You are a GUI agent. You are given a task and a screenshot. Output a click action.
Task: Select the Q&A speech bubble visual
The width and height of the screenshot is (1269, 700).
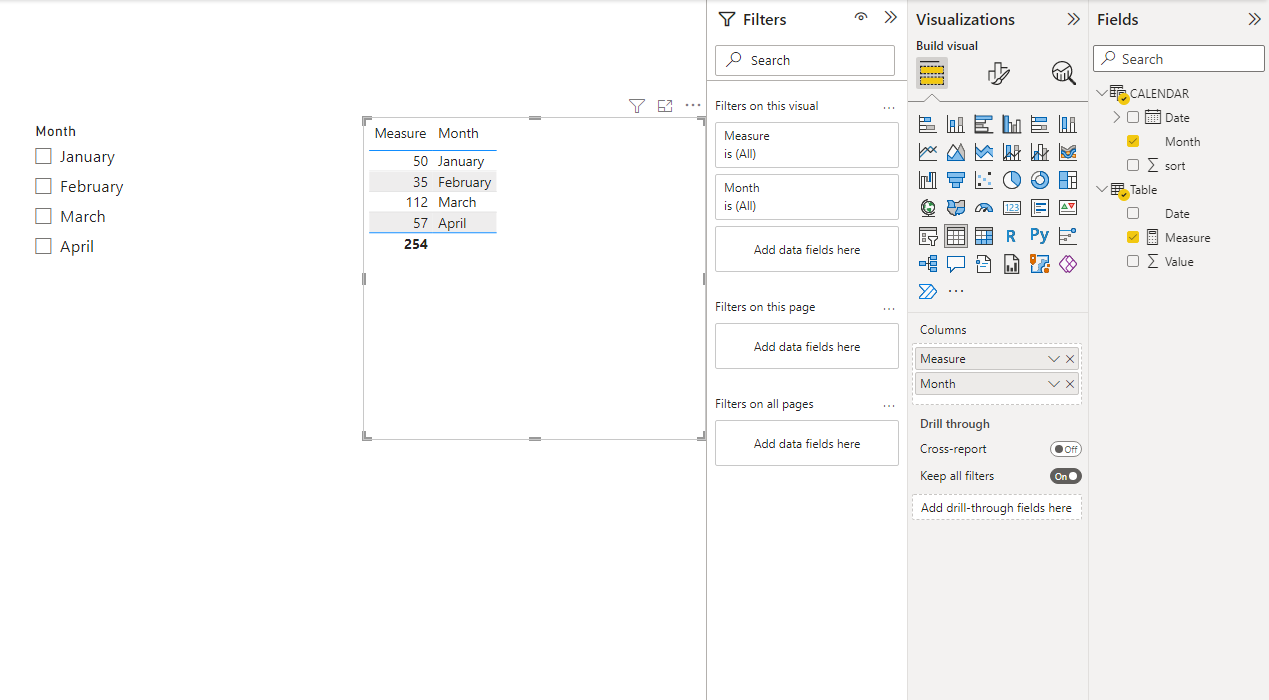click(x=955, y=264)
